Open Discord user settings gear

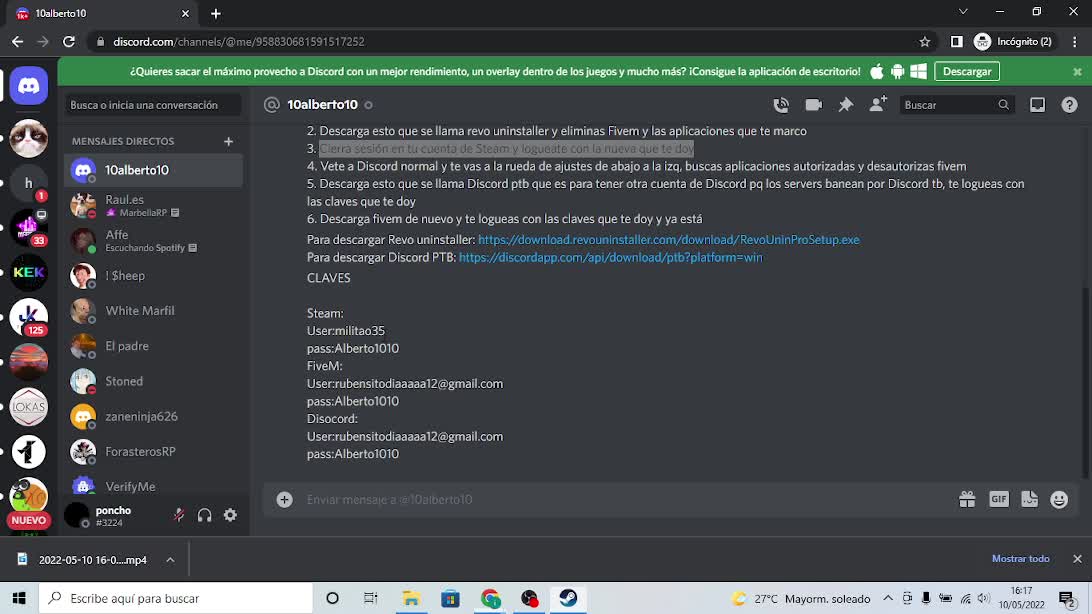point(231,515)
